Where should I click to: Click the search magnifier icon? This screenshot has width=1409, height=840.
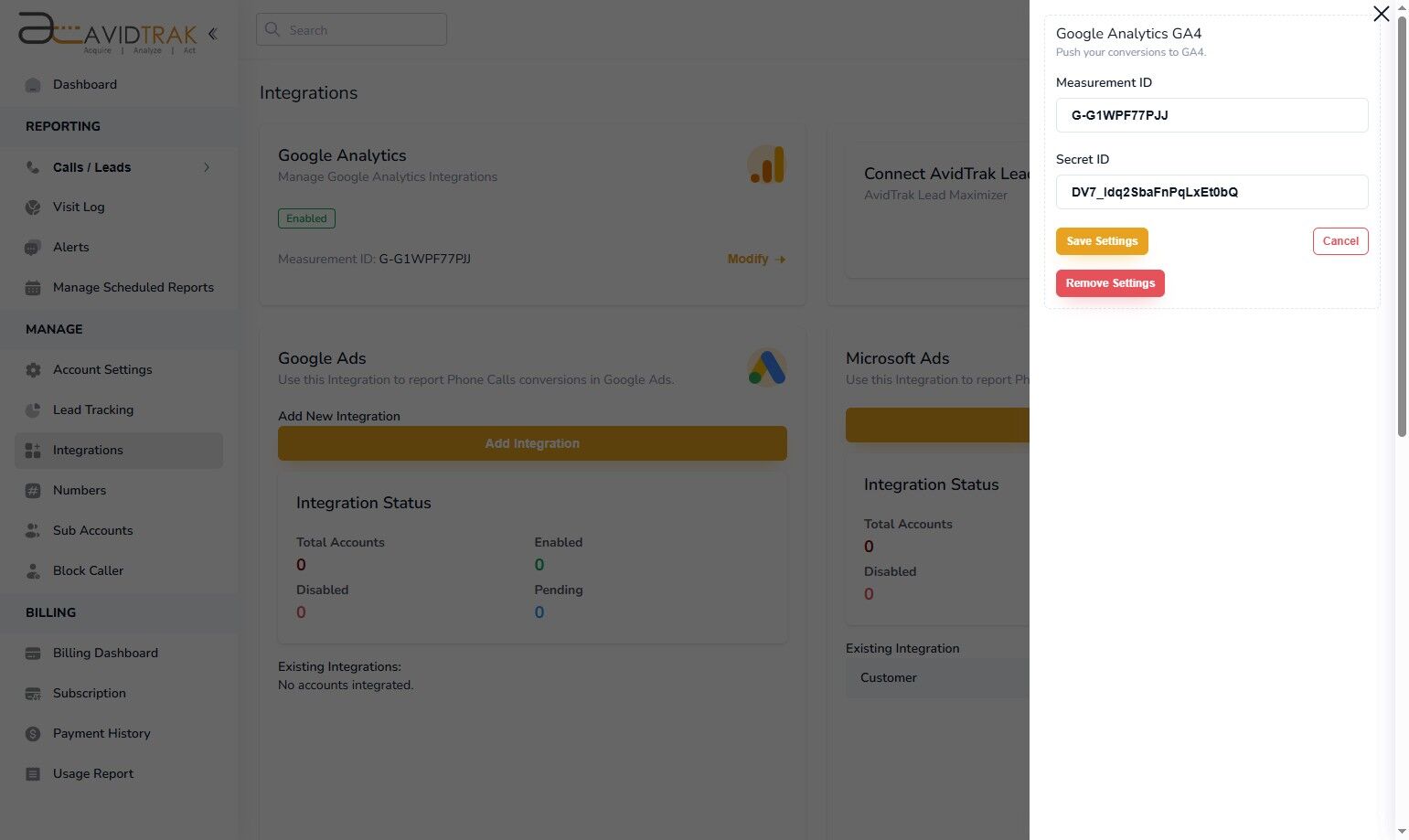[x=272, y=29]
